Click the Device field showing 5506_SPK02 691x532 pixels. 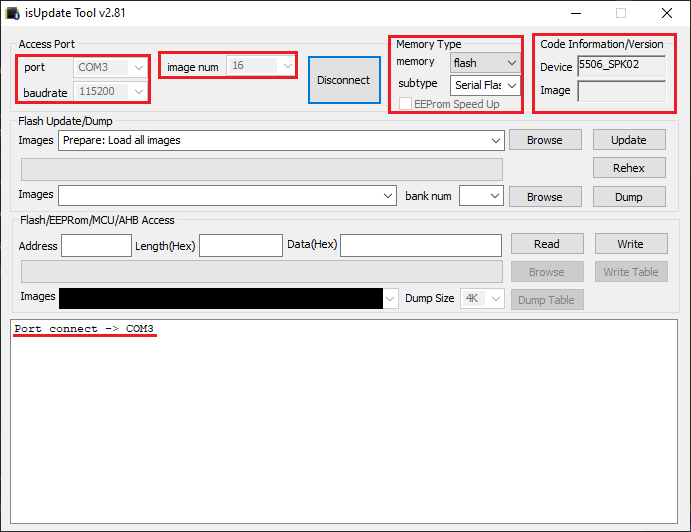(x=621, y=66)
